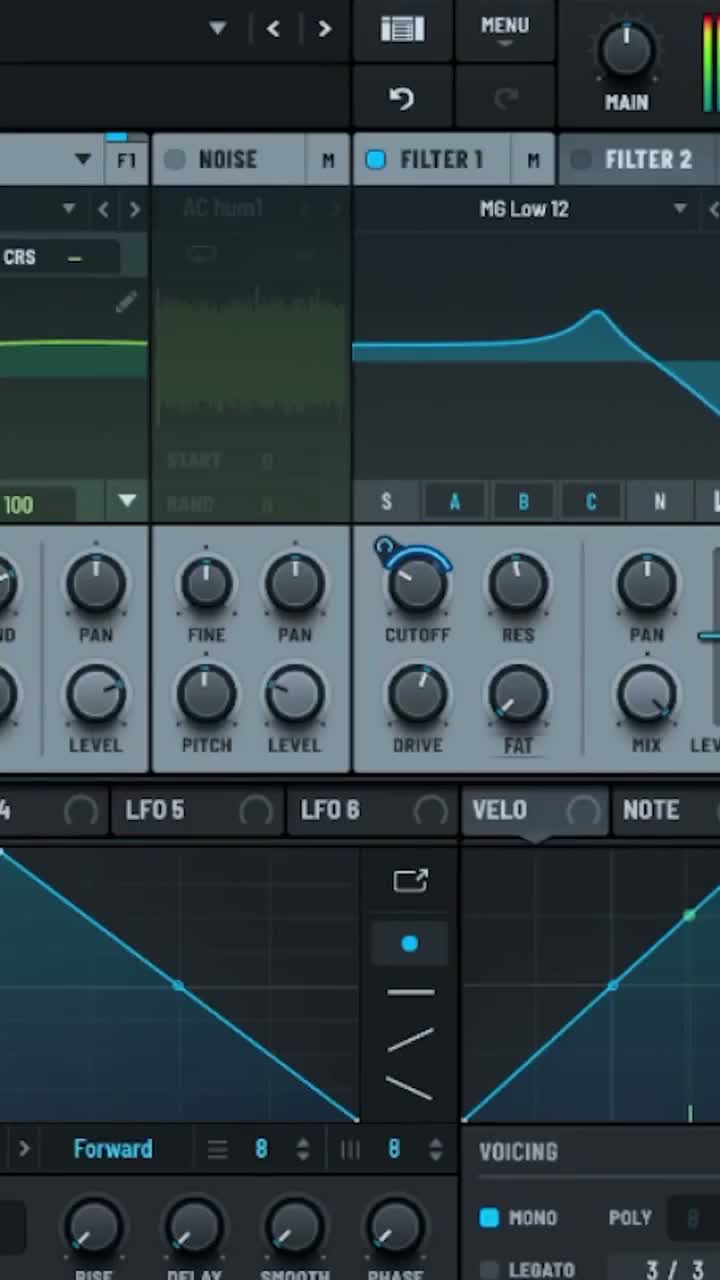Click the LFO 6 modulation source circle
This screenshot has width=720, height=1280.
tap(431, 810)
